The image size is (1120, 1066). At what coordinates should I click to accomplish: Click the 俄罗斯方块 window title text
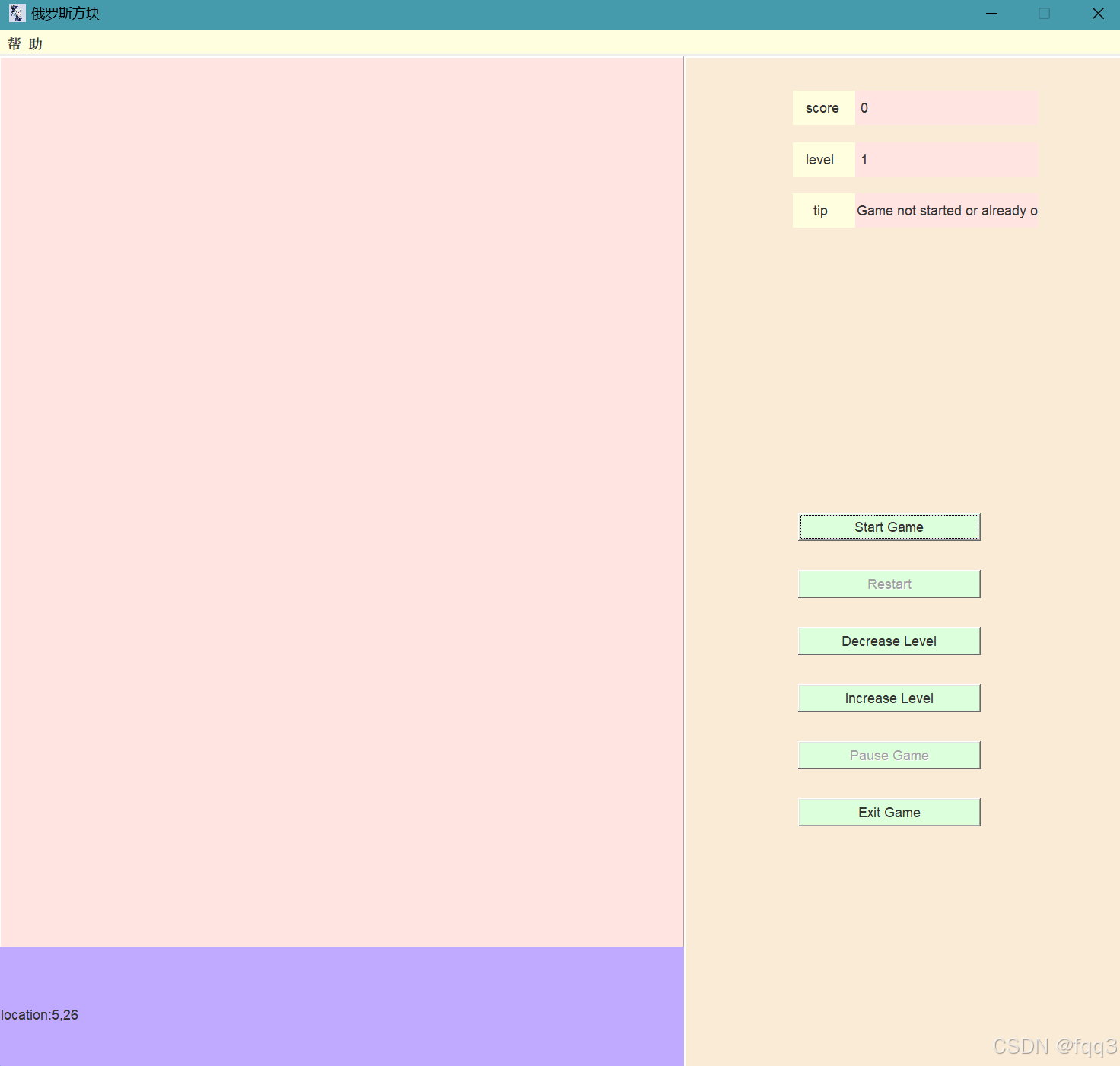pos(65,14)
